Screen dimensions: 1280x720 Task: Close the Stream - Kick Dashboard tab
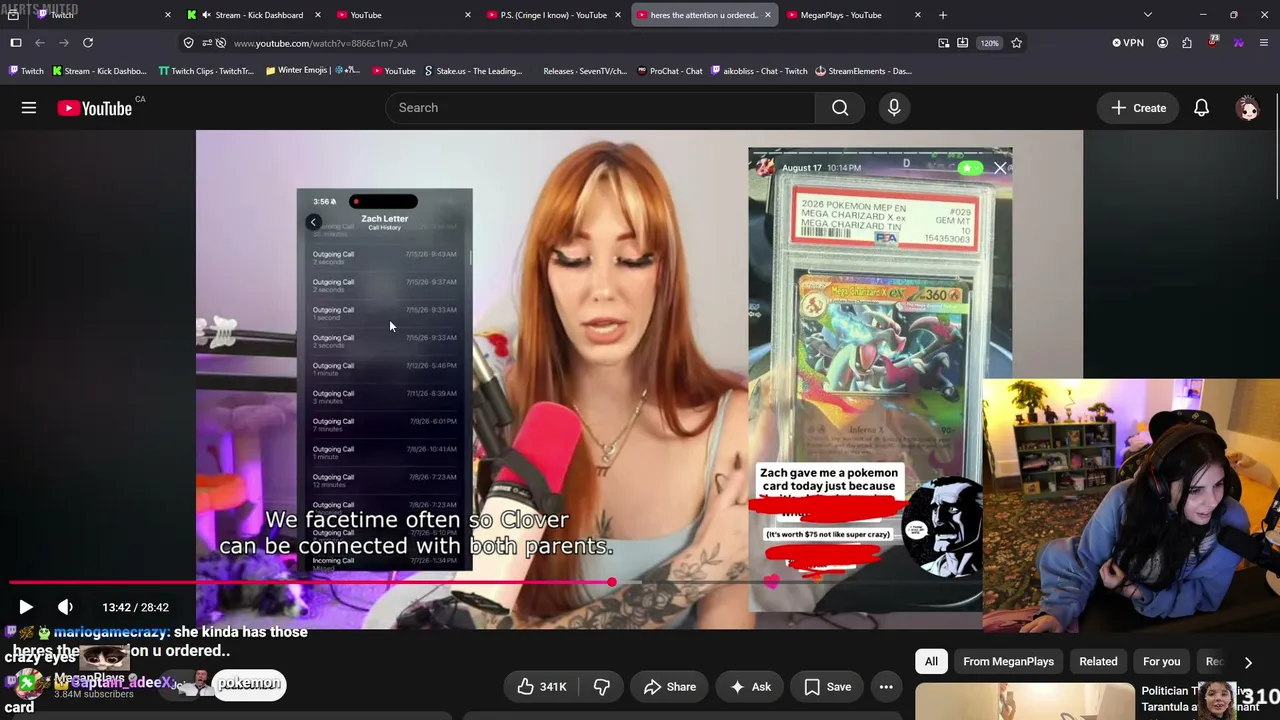coord(318,15)
